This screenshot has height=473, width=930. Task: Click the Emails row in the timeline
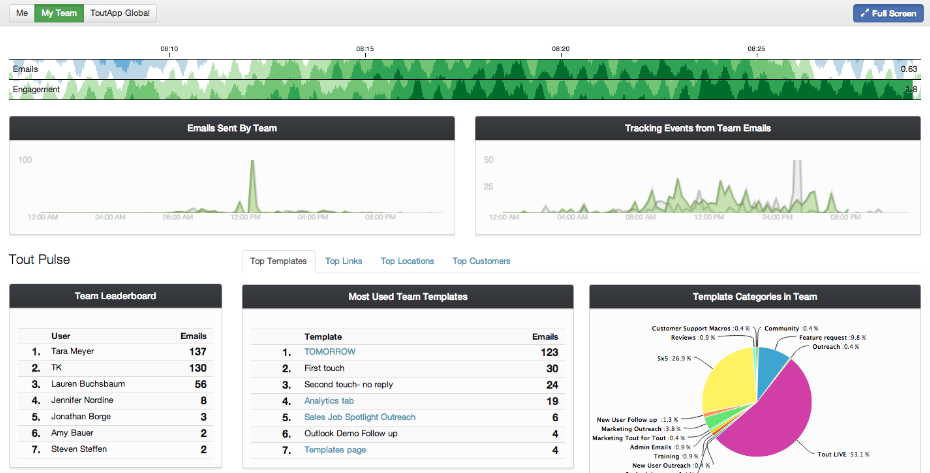[400, 69]
